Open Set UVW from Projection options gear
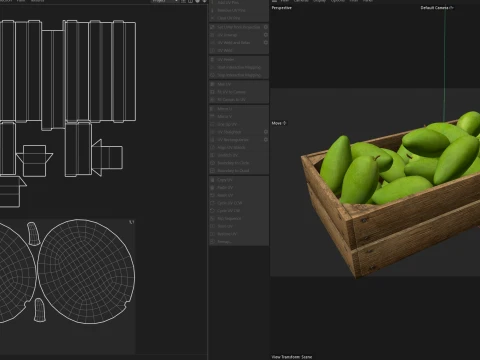 266,27
